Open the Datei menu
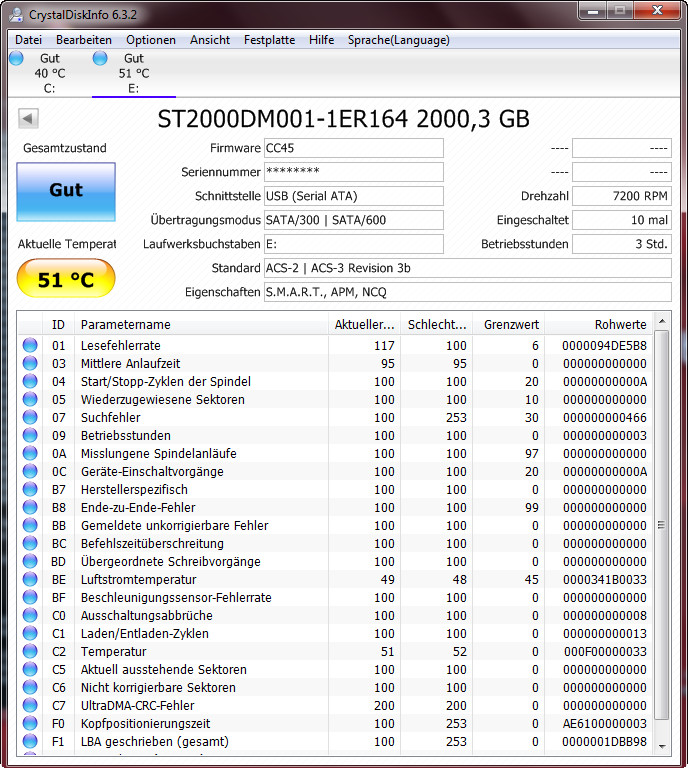This screenshot has width=688, height=768. [x=28, y=40]
